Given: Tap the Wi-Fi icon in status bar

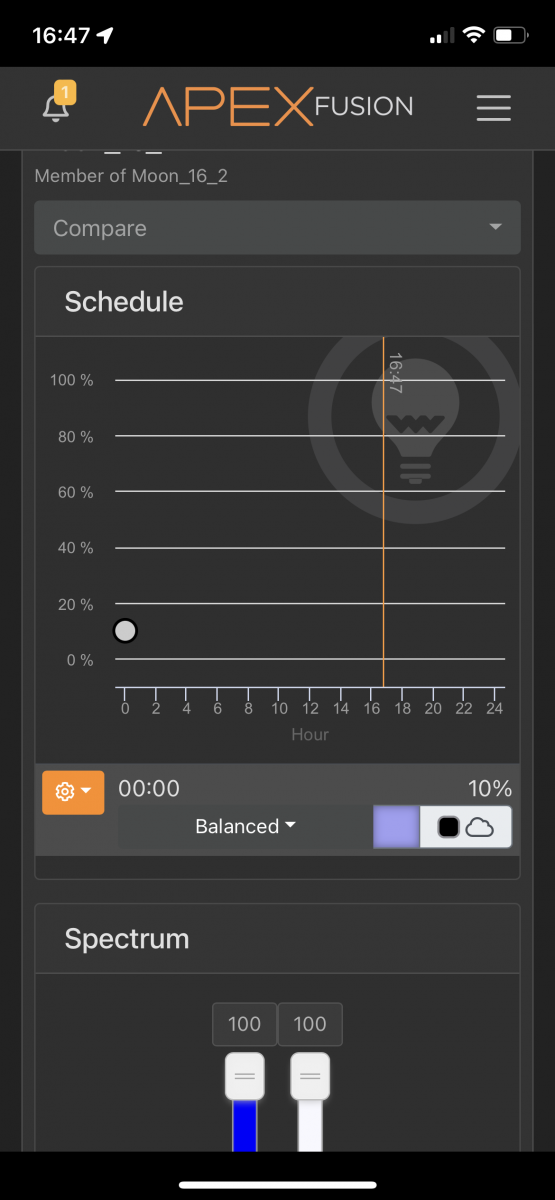Looking at the screenshot, I should pyautogui.click(x=471, y=36).
